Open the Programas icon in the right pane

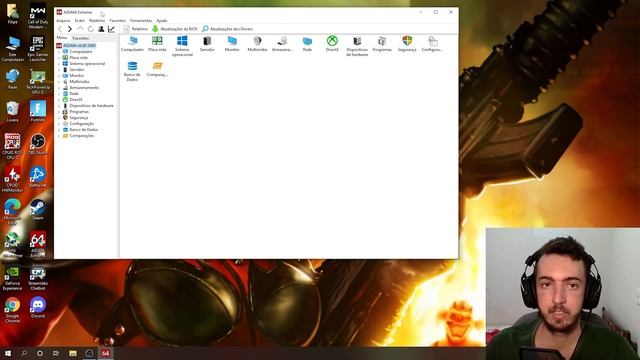[x=382, y=44]
